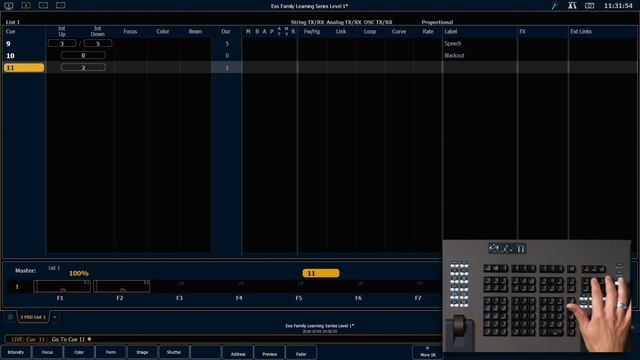
Task: Add a new tab with plus icon
Action: (x=54, y=317)
